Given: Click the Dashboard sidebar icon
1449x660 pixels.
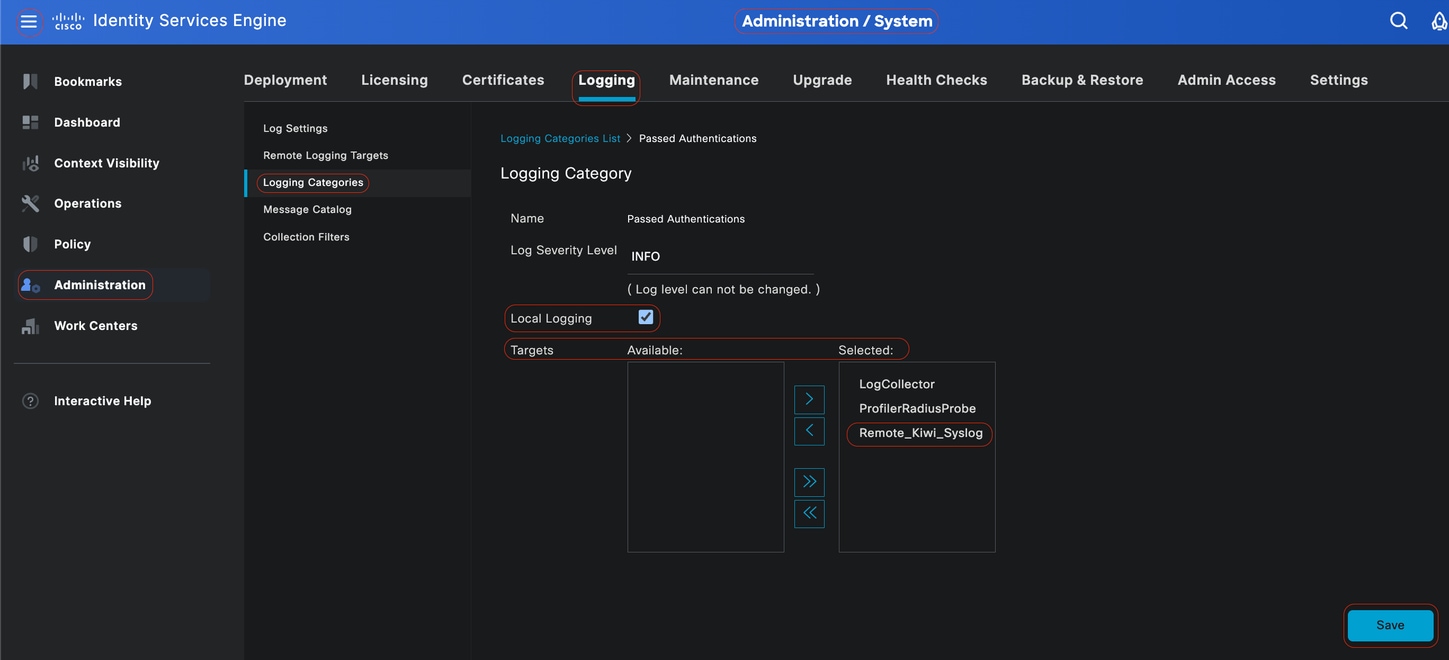Looking at the screenshot, I should pos(30,122).
